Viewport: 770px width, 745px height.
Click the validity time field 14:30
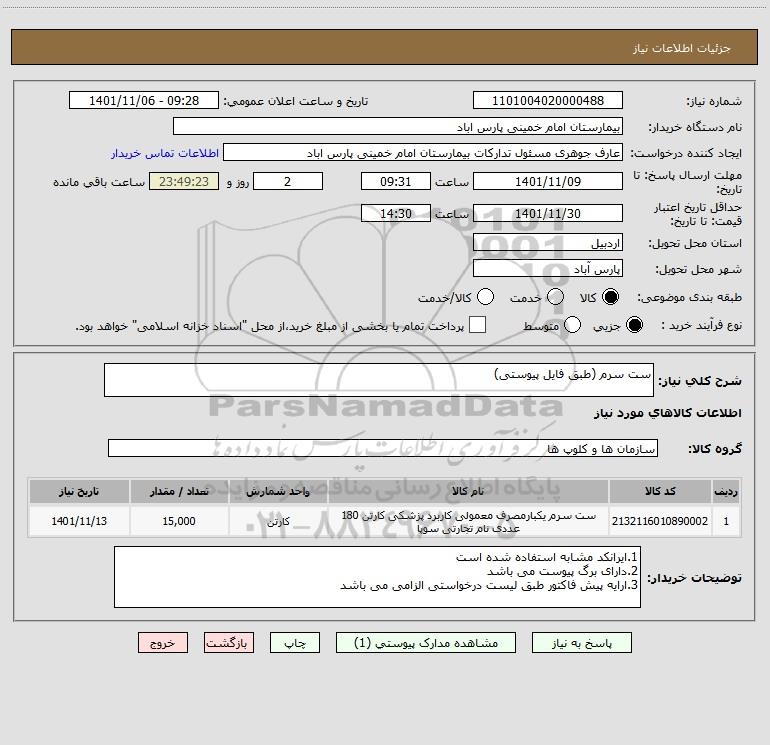click(396, 213)
